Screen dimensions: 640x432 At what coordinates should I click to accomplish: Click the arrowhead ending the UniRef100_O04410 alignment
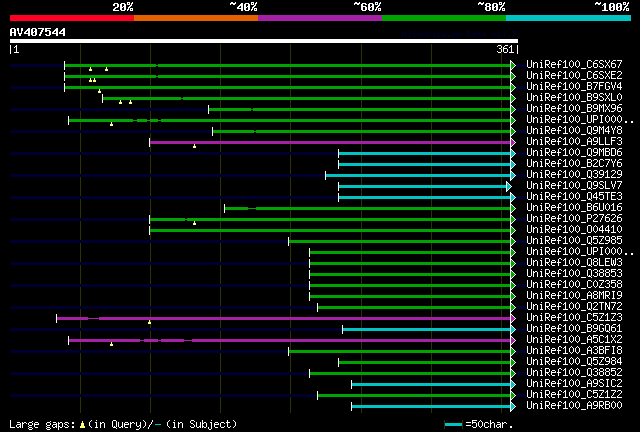tap(513, 231)
